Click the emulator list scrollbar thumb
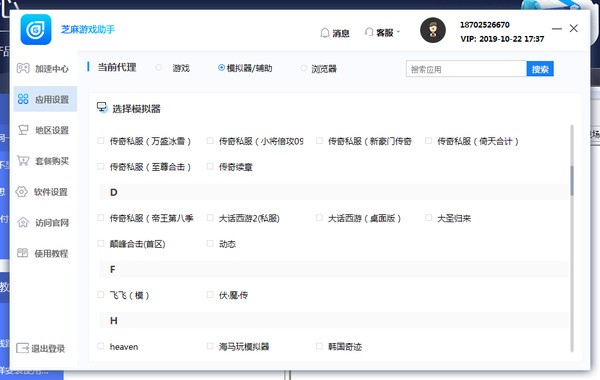This screenshot has height=380, width=600. (x=572, y=180)
